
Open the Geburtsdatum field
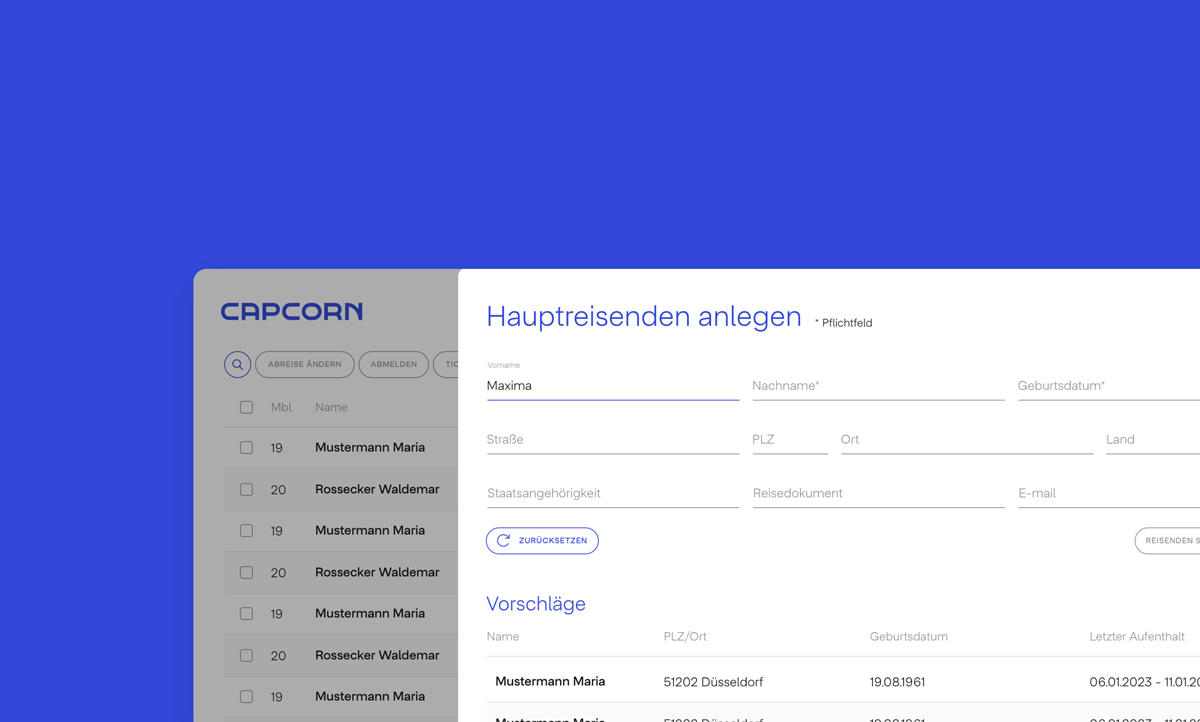[x=1108, y=386]
